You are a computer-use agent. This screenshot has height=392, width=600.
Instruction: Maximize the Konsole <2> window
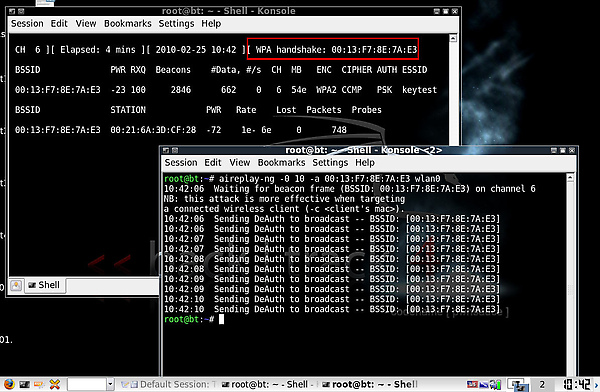tap(562, 150)
